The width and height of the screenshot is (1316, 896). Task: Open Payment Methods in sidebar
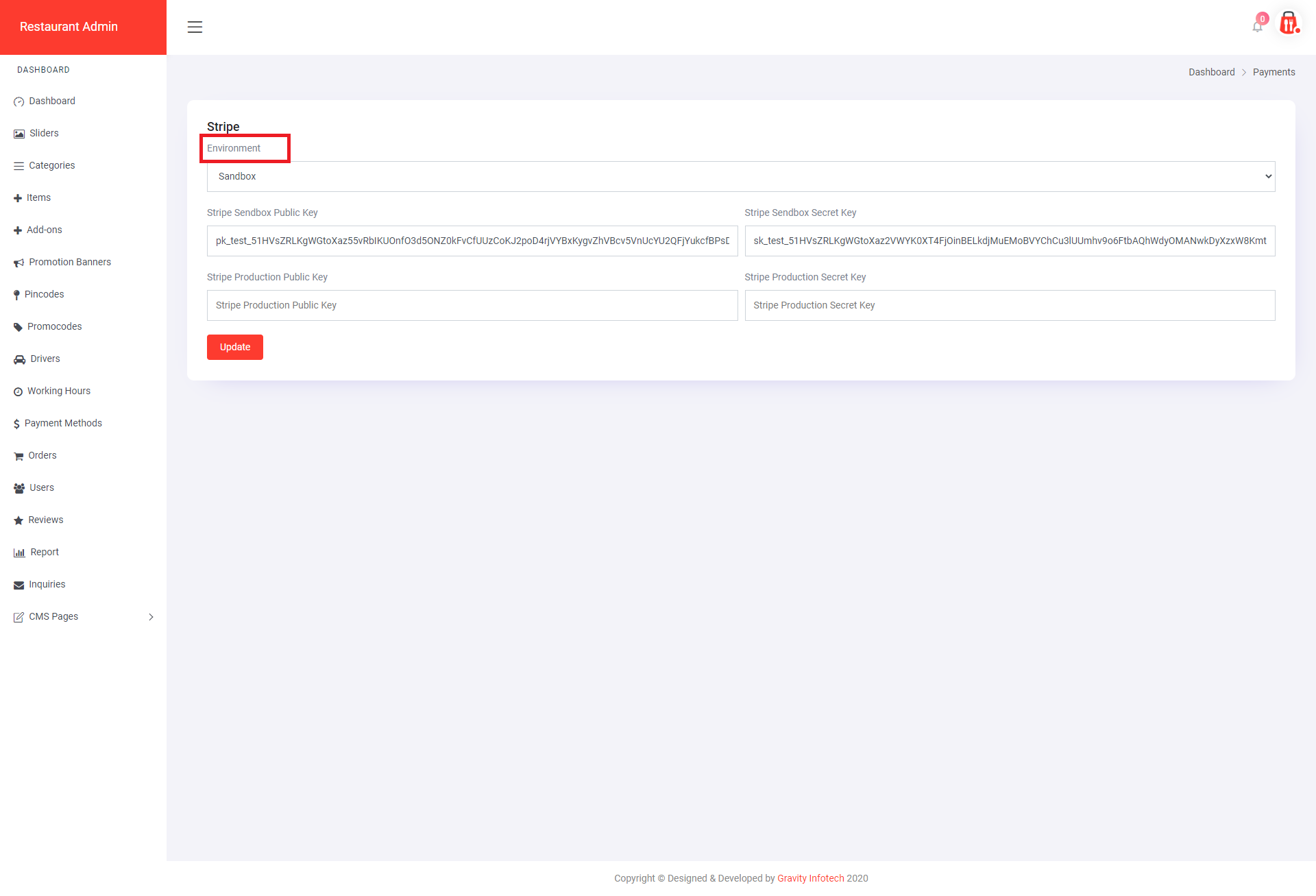point(63,423)
